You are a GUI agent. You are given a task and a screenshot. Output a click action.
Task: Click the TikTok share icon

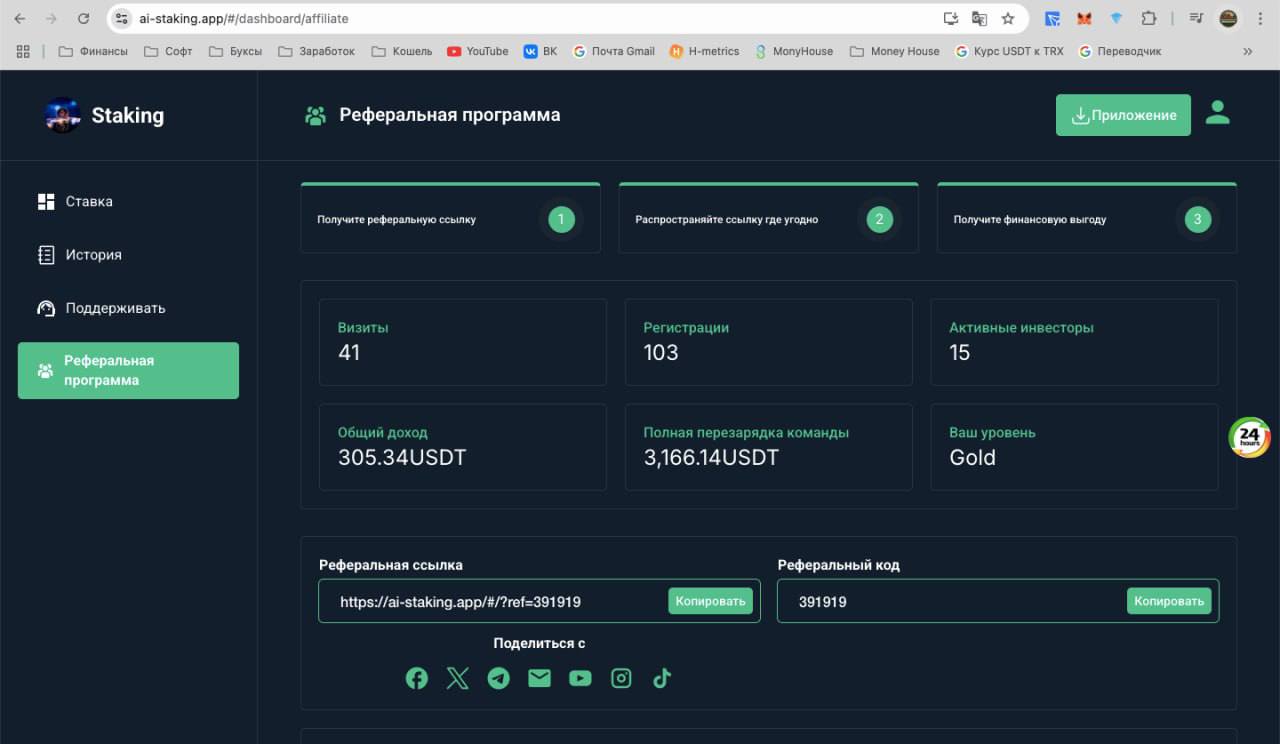coord(662,678)
